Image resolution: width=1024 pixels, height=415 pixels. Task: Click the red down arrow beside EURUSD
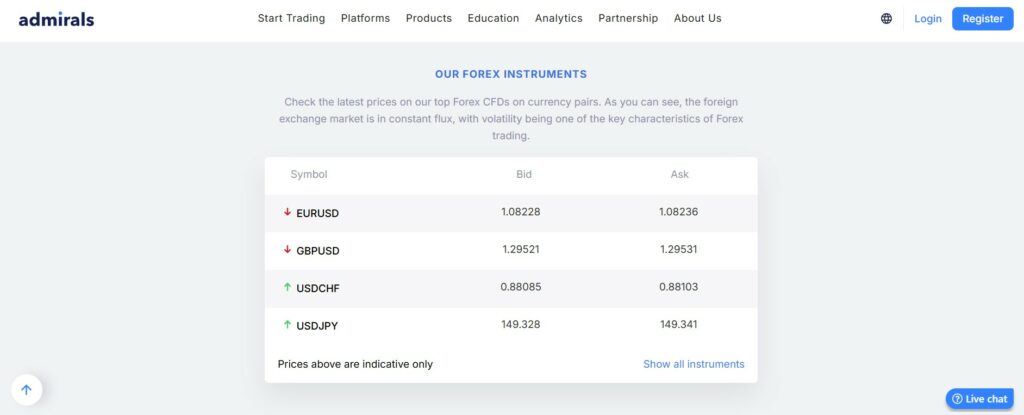[x=287, y=212]
